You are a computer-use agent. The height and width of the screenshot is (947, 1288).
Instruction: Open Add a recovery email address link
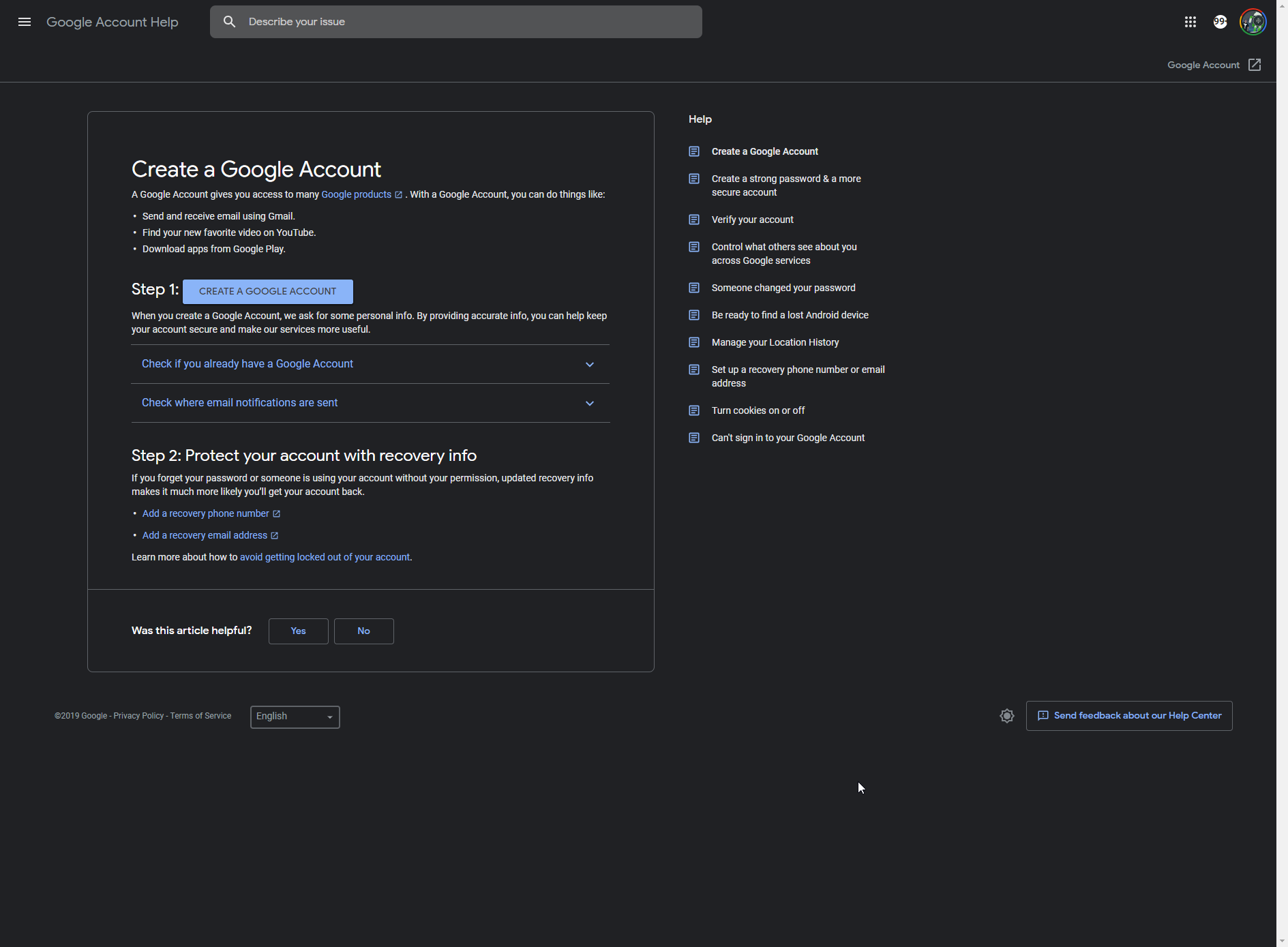[x=205, y=535]
